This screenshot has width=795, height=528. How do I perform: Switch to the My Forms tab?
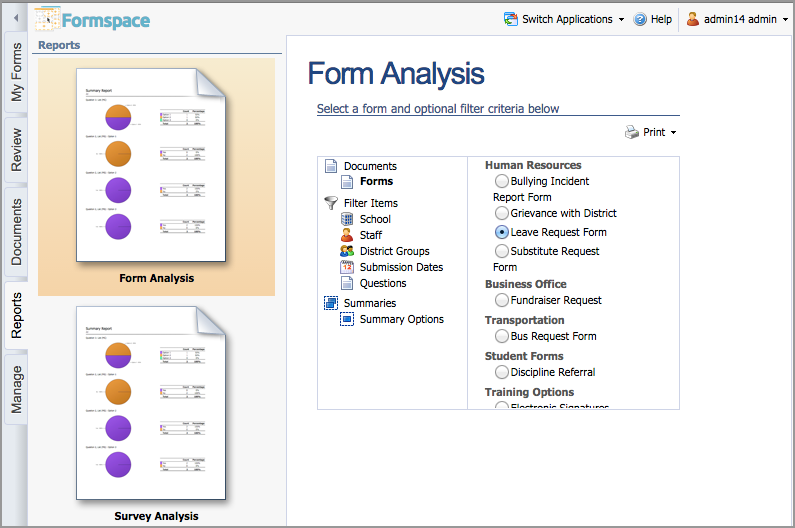click(x=16, y=72)
